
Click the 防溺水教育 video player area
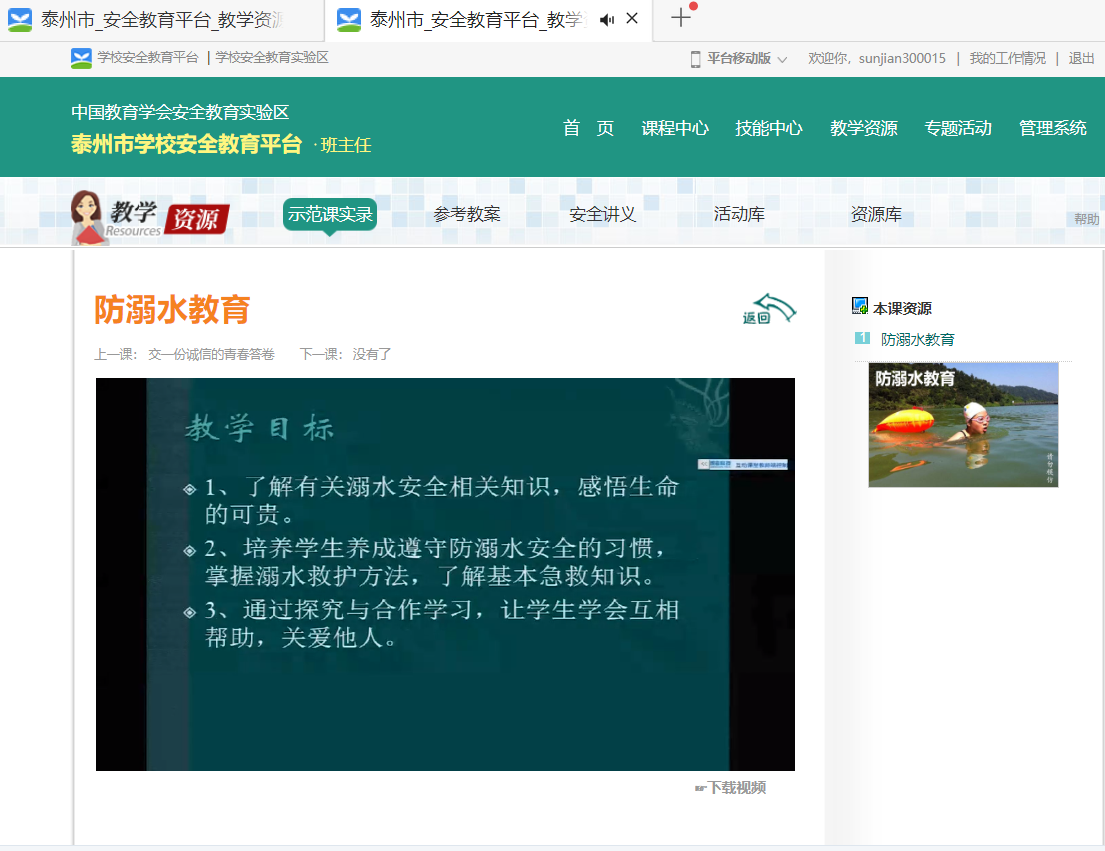pyautogui.click(x=445, y=574)
